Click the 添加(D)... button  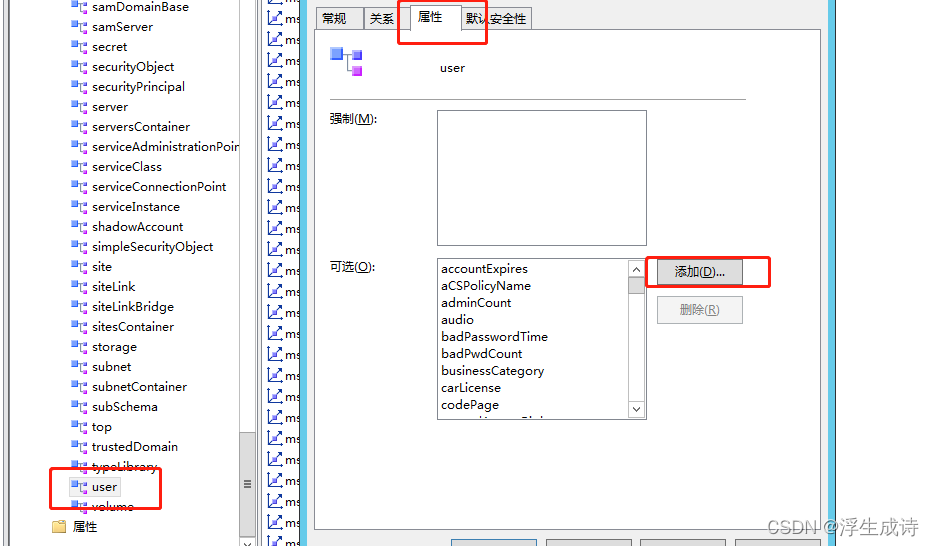tap(700, 272)
